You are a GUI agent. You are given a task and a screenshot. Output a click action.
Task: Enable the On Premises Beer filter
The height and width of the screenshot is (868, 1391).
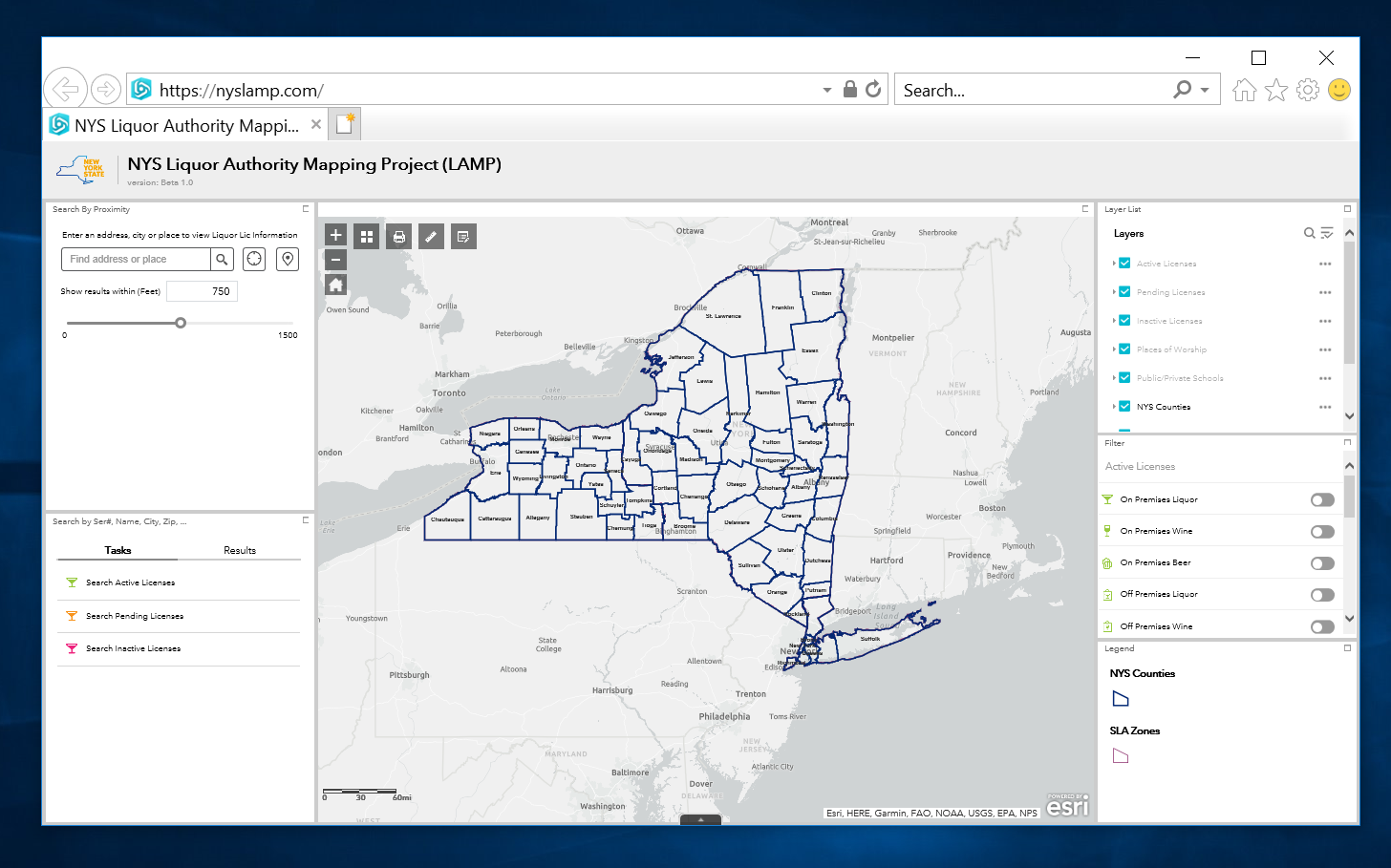[1322, 563]
